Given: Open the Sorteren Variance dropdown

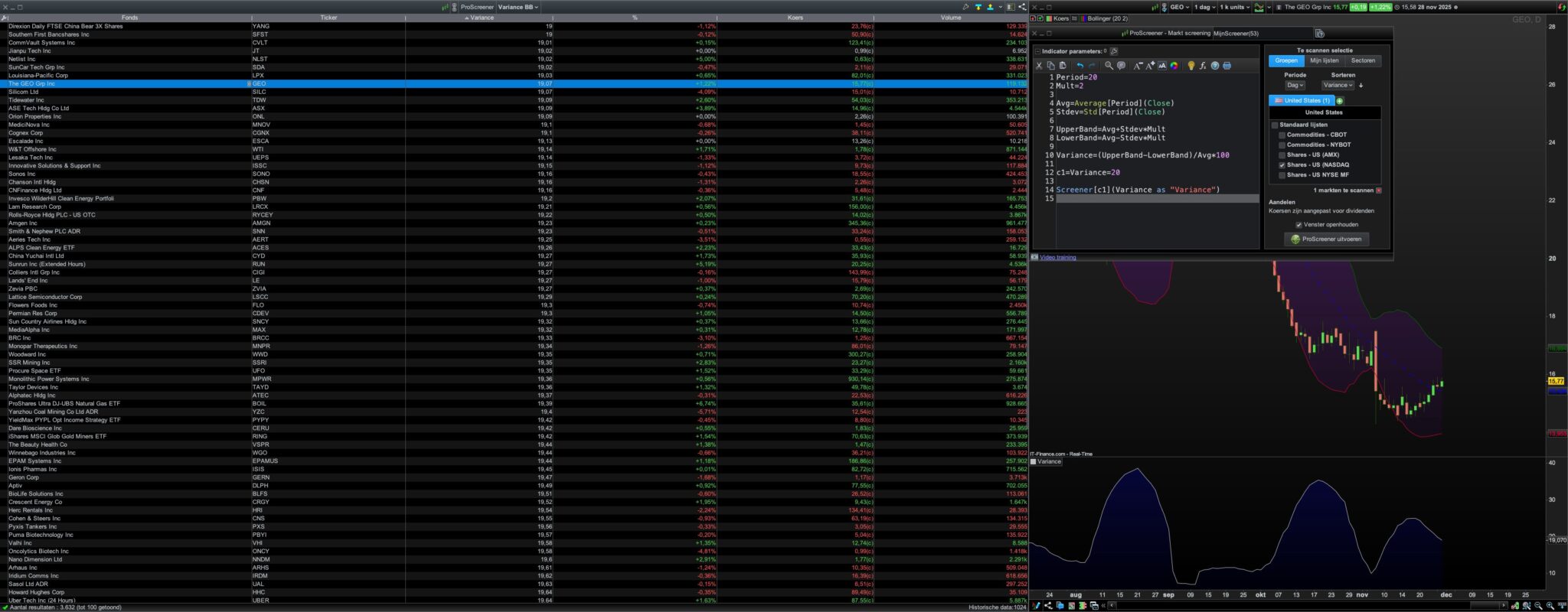Looking at the screenshot, I should (x=1338, y=86).
